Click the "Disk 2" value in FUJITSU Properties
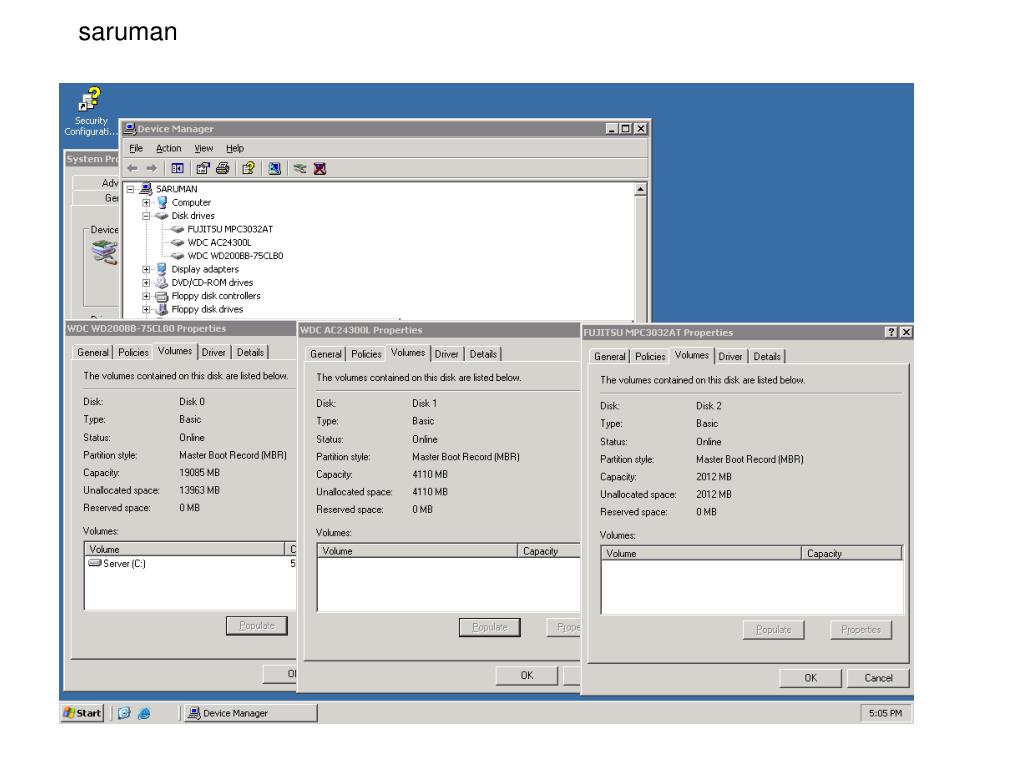Screen dimensions: 1024x768 [709, 406]
